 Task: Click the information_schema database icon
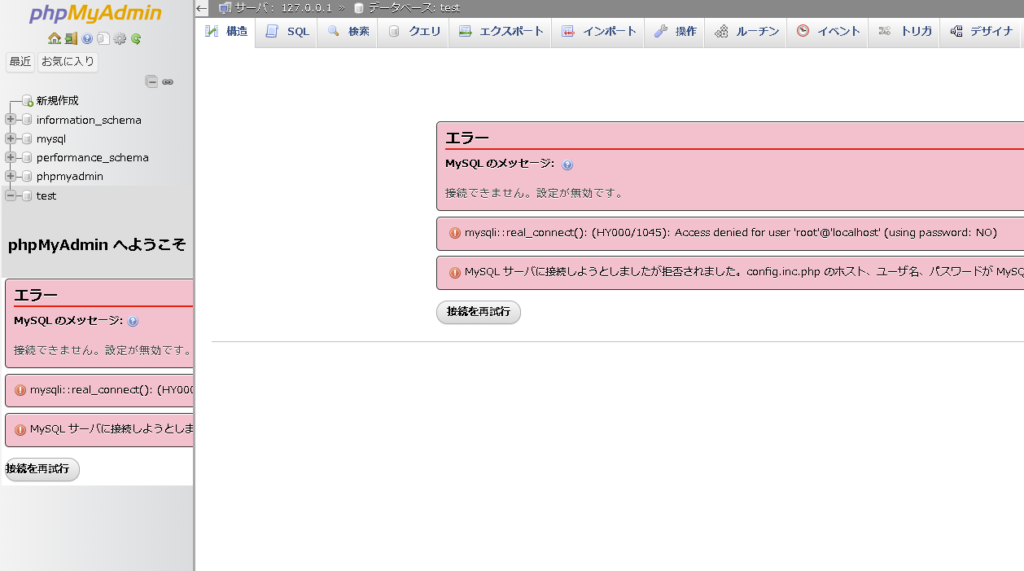[x=27, y=120]
